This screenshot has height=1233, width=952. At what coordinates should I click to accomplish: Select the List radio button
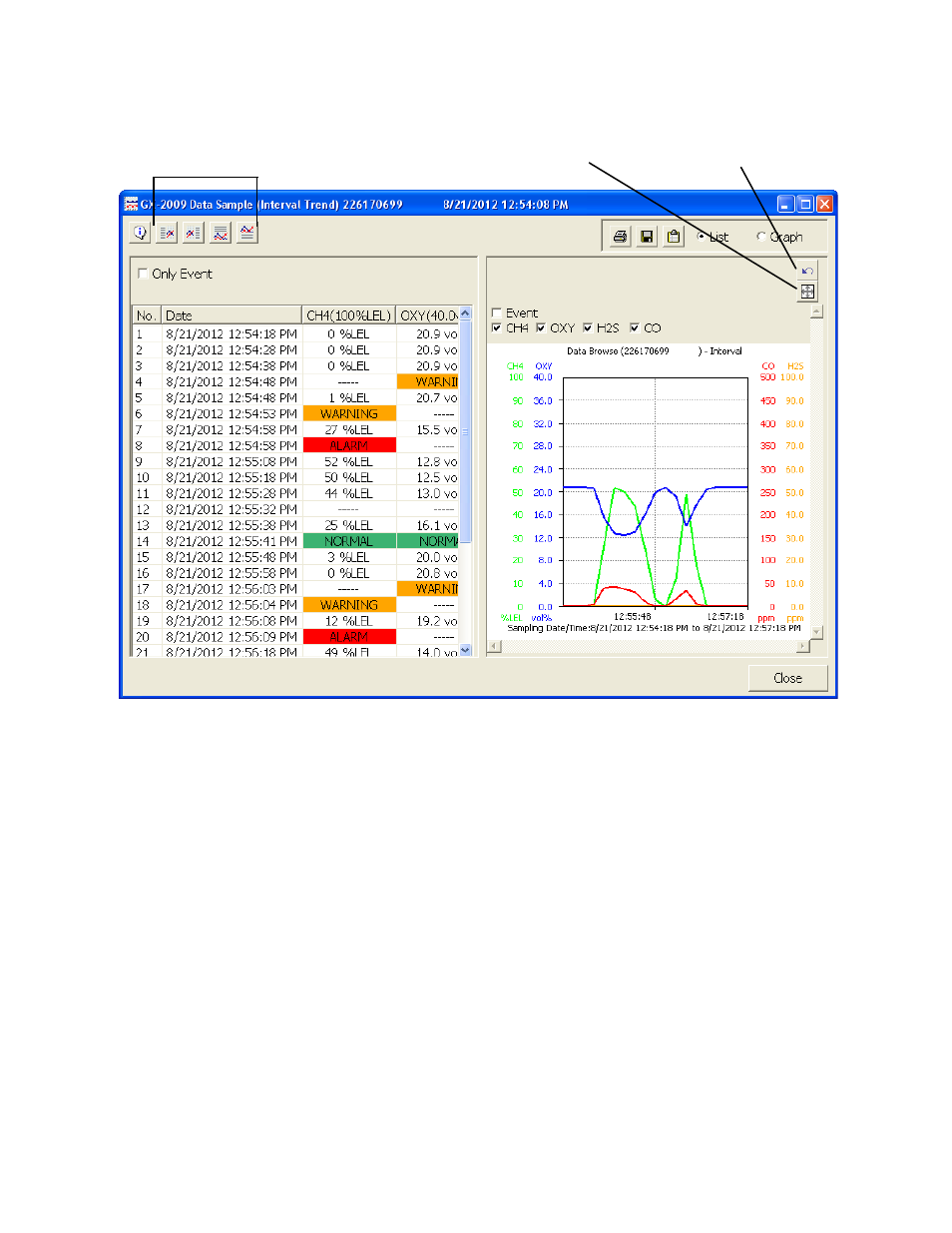coord(702,237)
